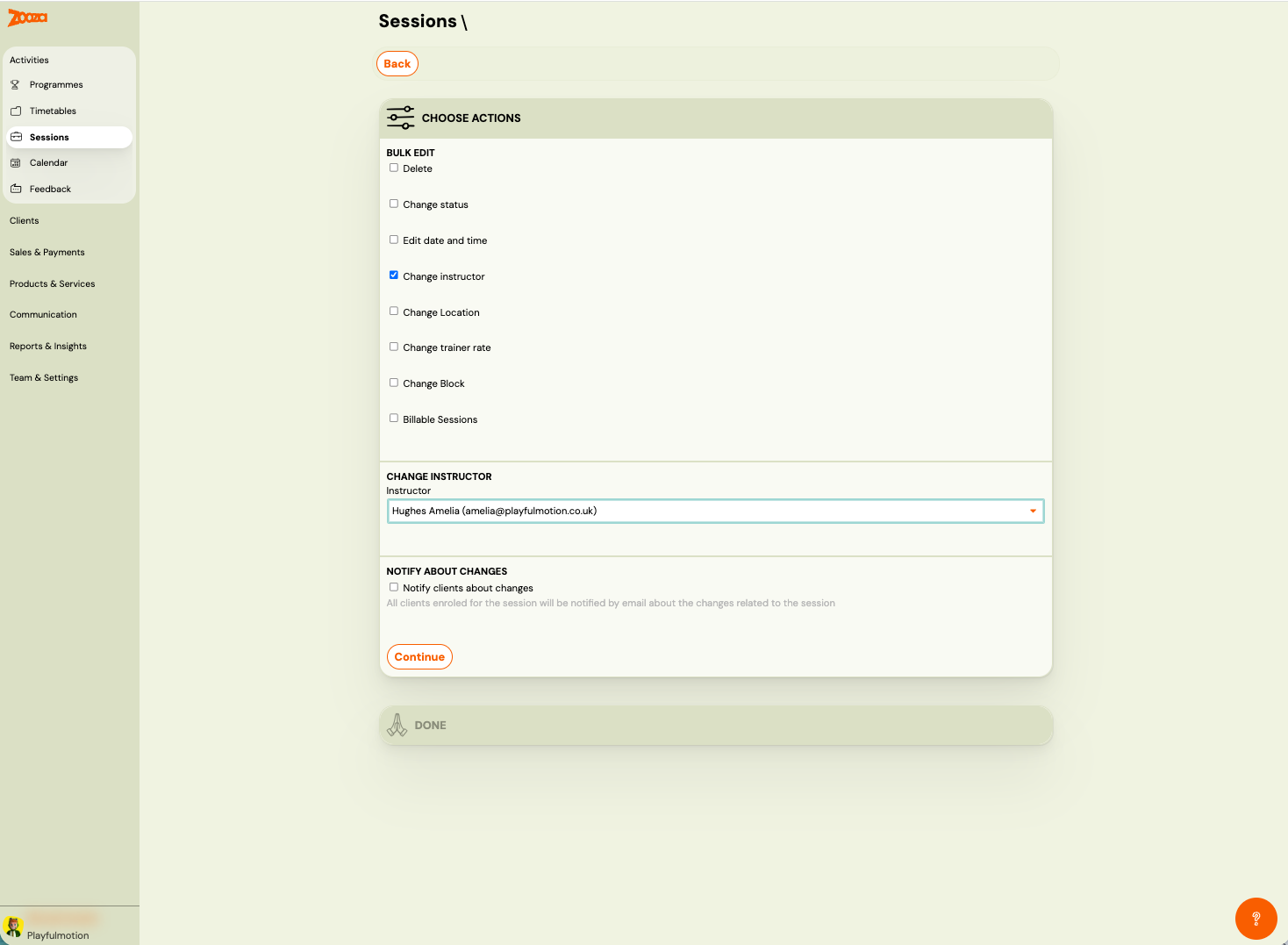Click the Choose Actions sliders icon
Screen dimensions: 1288x945
tap(400, 118)
